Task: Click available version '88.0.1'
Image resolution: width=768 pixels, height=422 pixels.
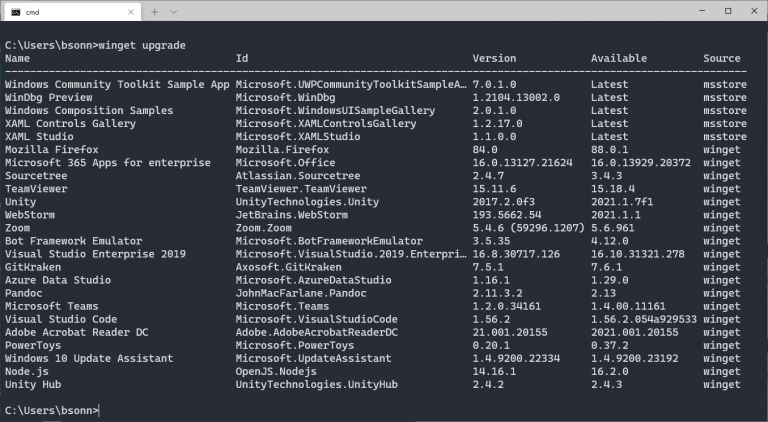Action: [610, 149]
